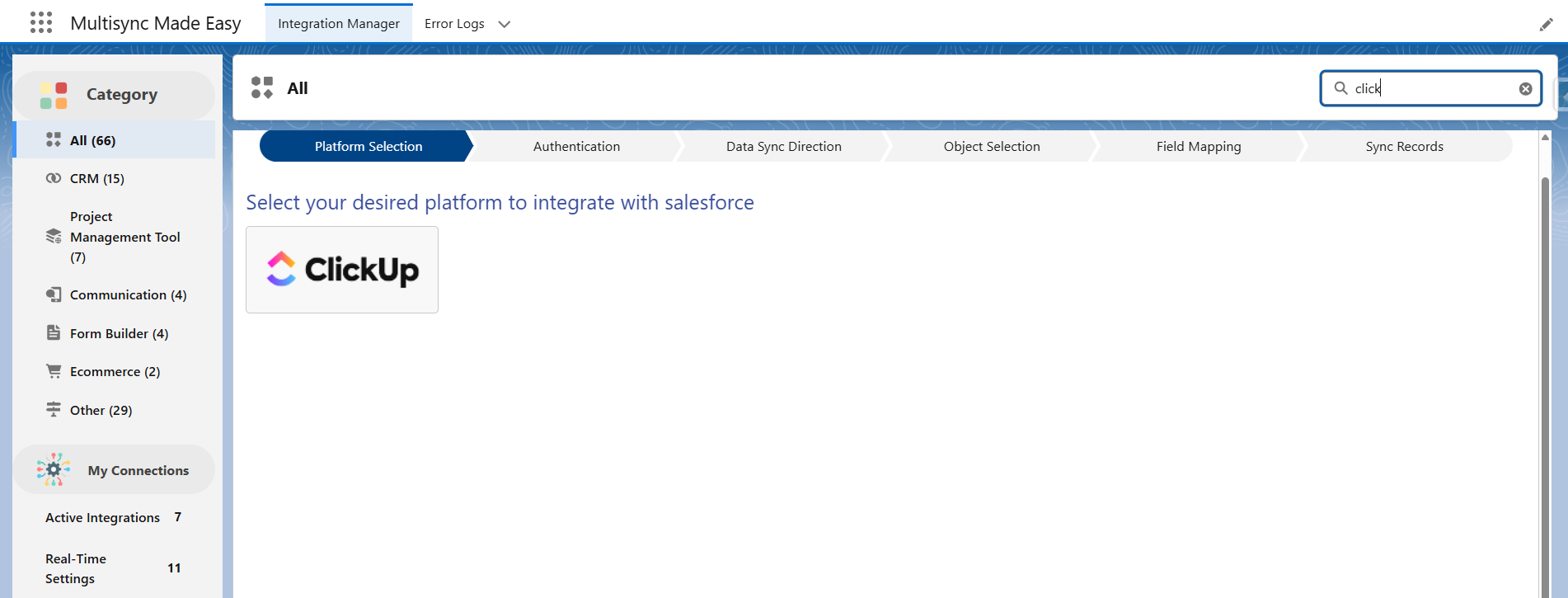The image size is (1568, 598).
Task: Click the Other category signpost icon
Action: click(x=54, y=409)
